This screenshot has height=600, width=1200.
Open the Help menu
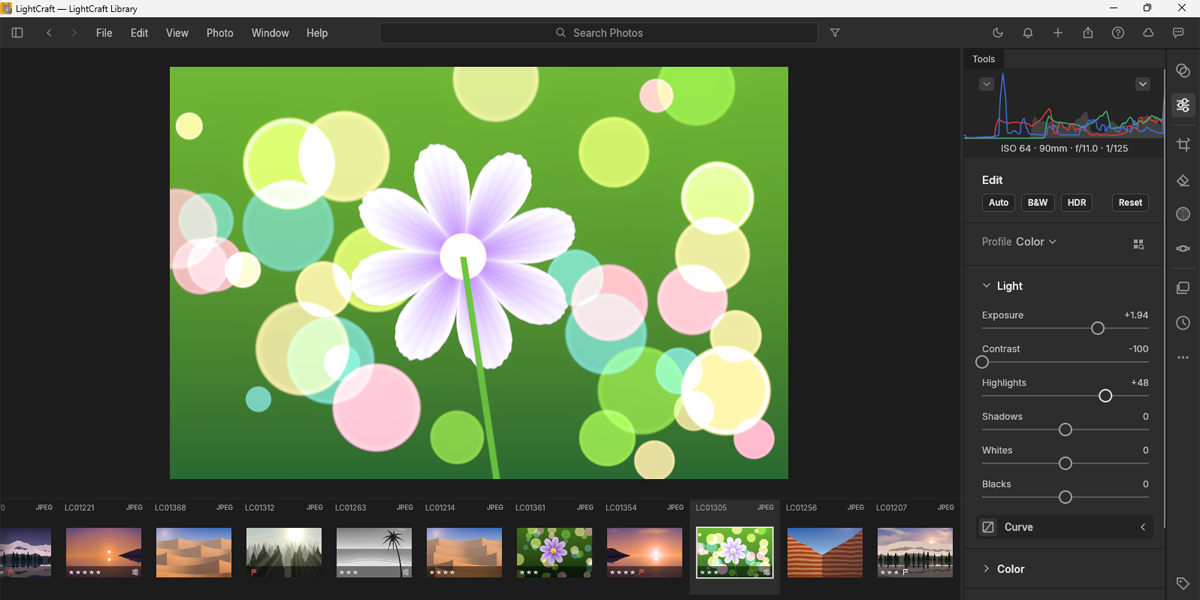click(x=317, y=33)
